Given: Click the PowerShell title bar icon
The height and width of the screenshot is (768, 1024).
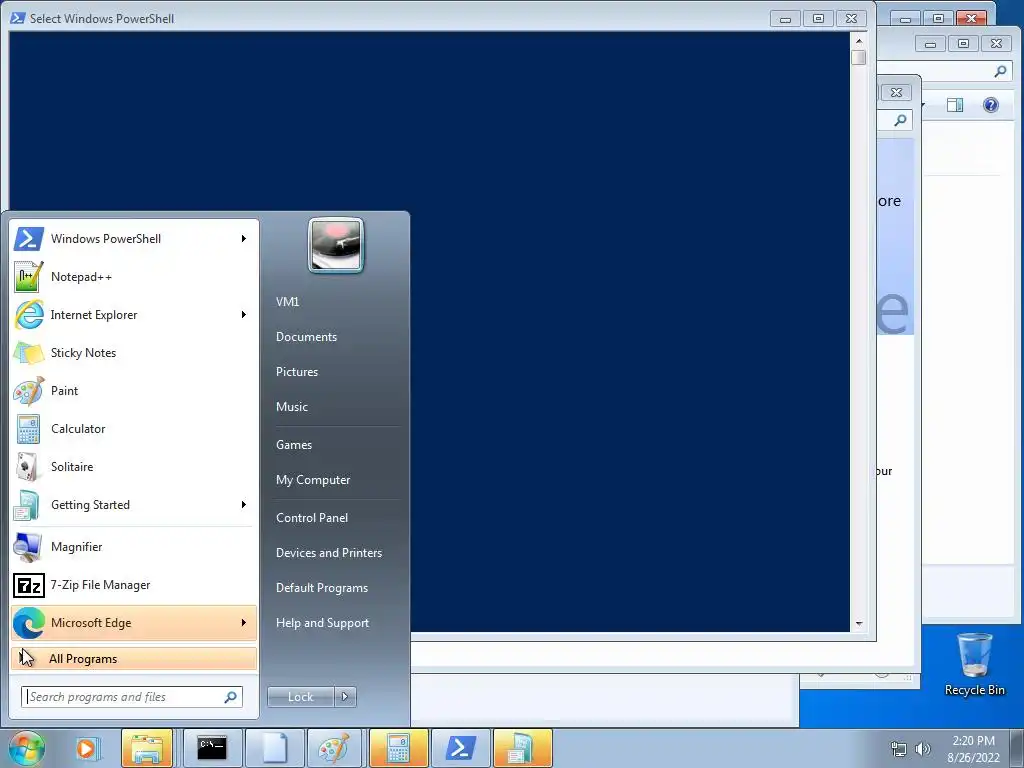Looking at the screenshot, I should tap(18, 18).
